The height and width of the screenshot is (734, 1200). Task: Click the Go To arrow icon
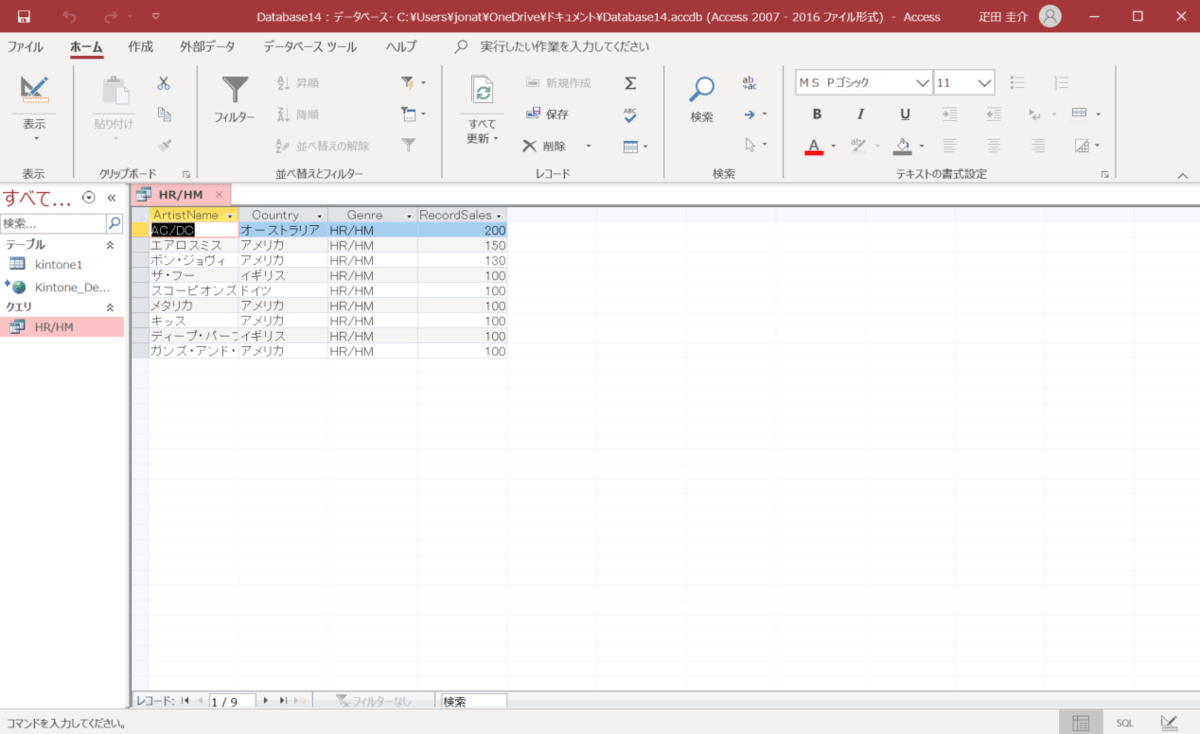(749, 114)
